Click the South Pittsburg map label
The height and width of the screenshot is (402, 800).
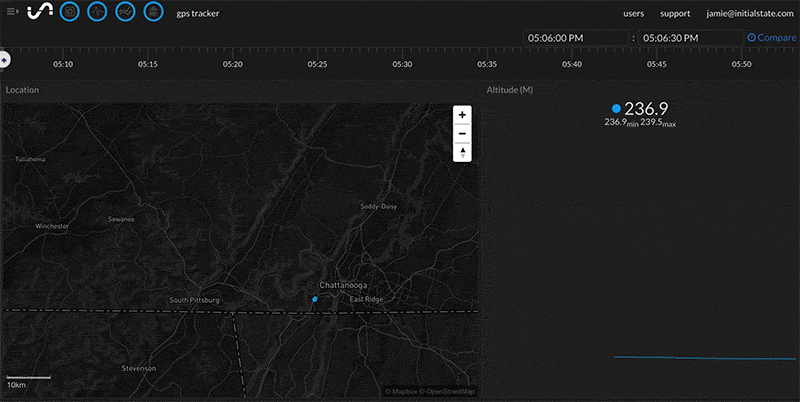(x=194, y=300)
